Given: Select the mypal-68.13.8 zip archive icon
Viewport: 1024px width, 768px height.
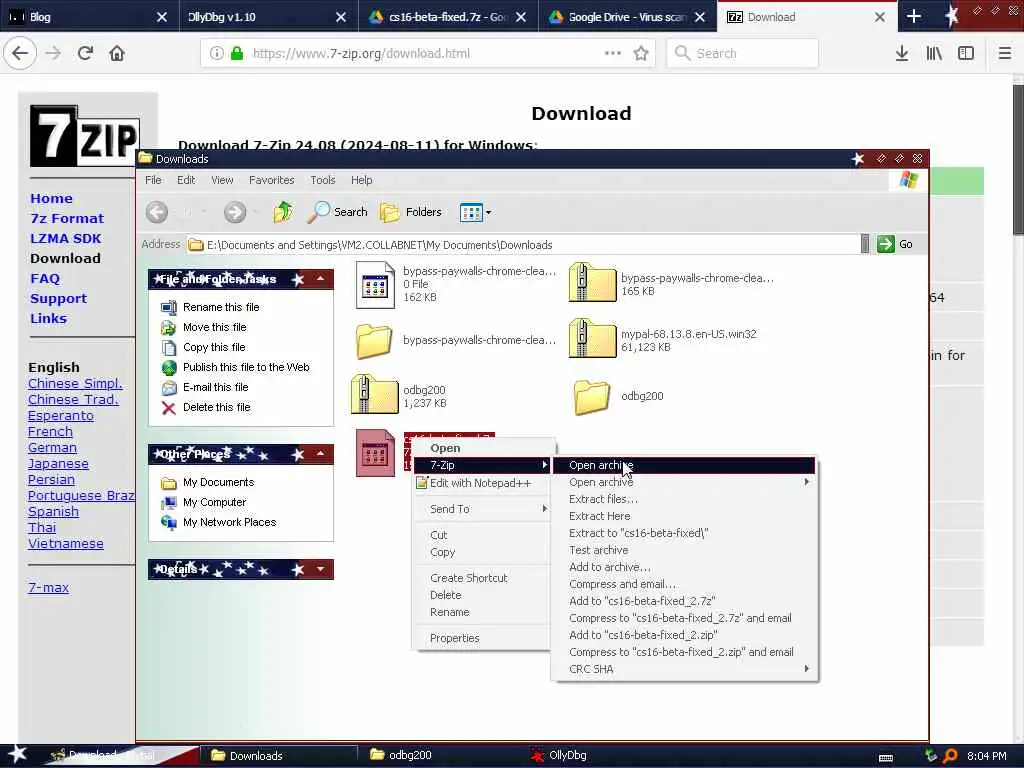Looking at the screenshot, I should click(592, 338).
